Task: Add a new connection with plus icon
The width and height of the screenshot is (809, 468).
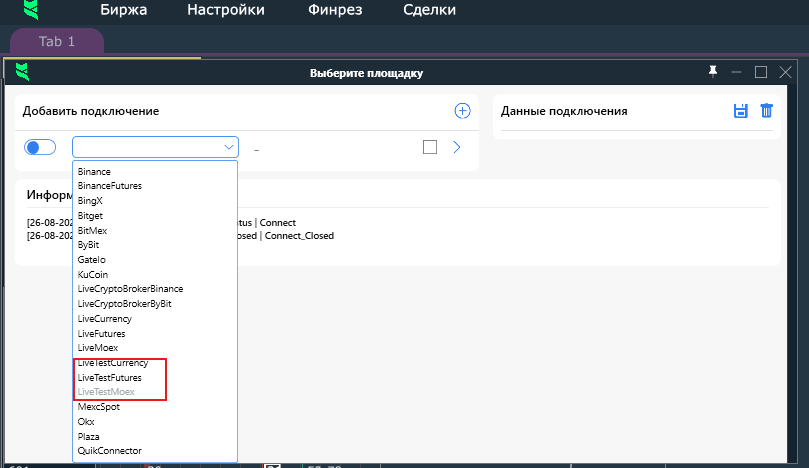Action: coord(462,111)
